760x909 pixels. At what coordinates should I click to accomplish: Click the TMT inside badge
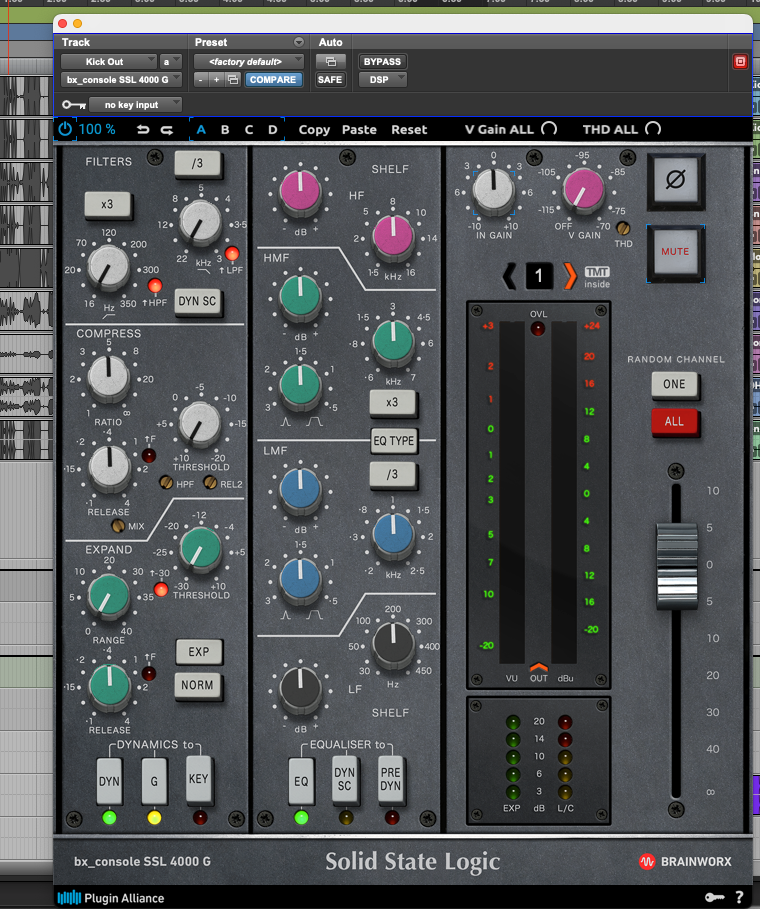597,277
